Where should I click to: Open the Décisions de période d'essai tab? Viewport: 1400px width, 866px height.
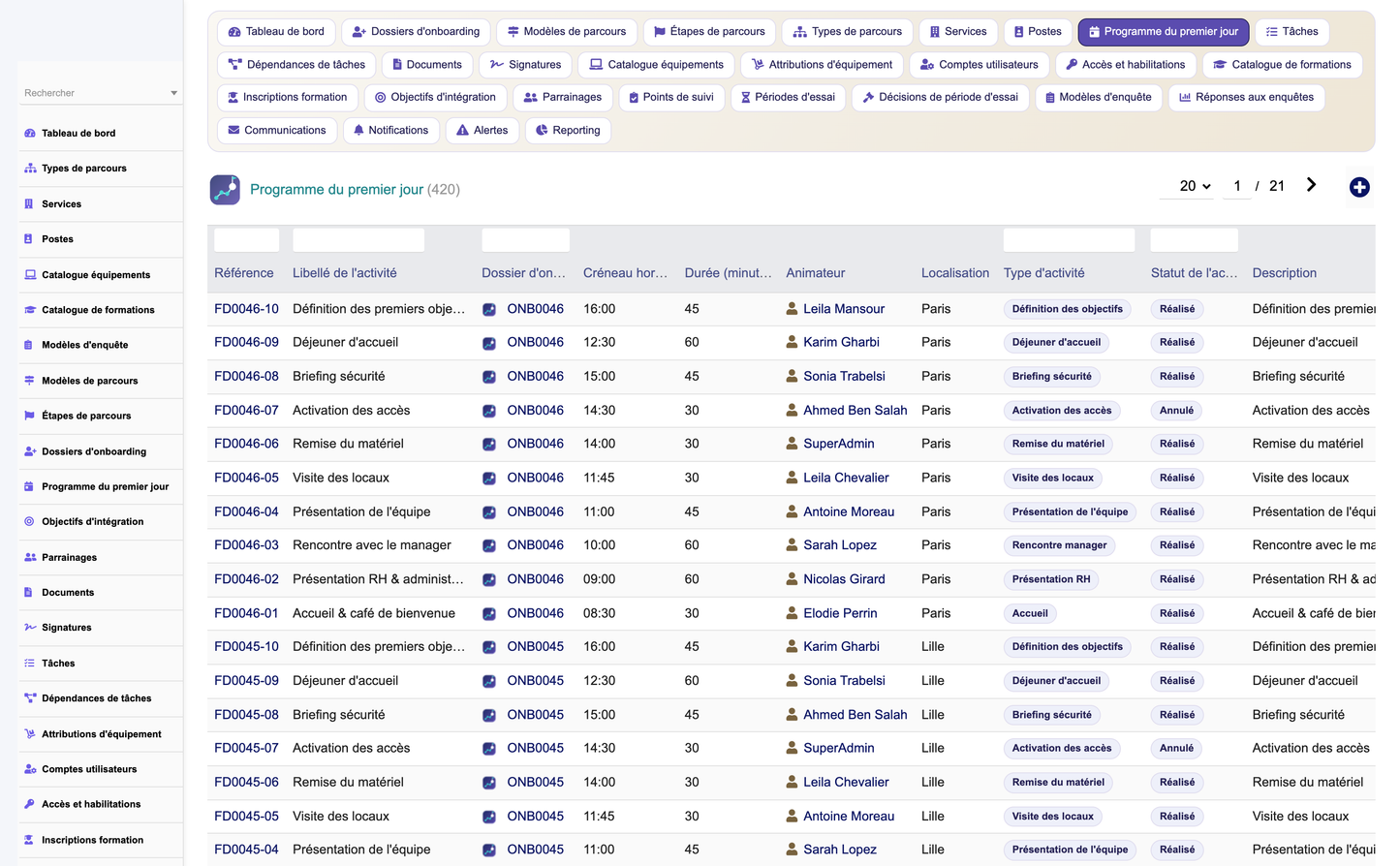point(940,98)
